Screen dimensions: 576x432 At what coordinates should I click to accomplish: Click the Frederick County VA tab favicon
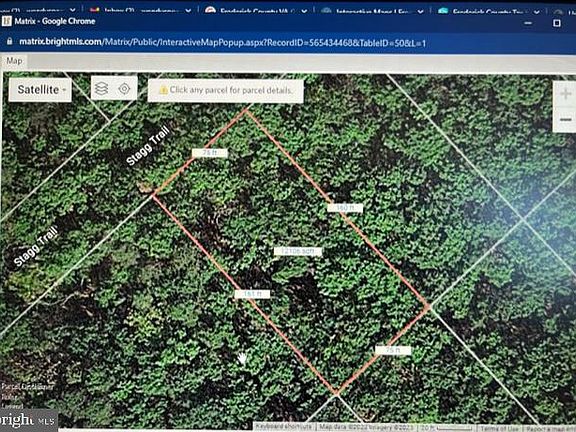click(x=210, y=10)
